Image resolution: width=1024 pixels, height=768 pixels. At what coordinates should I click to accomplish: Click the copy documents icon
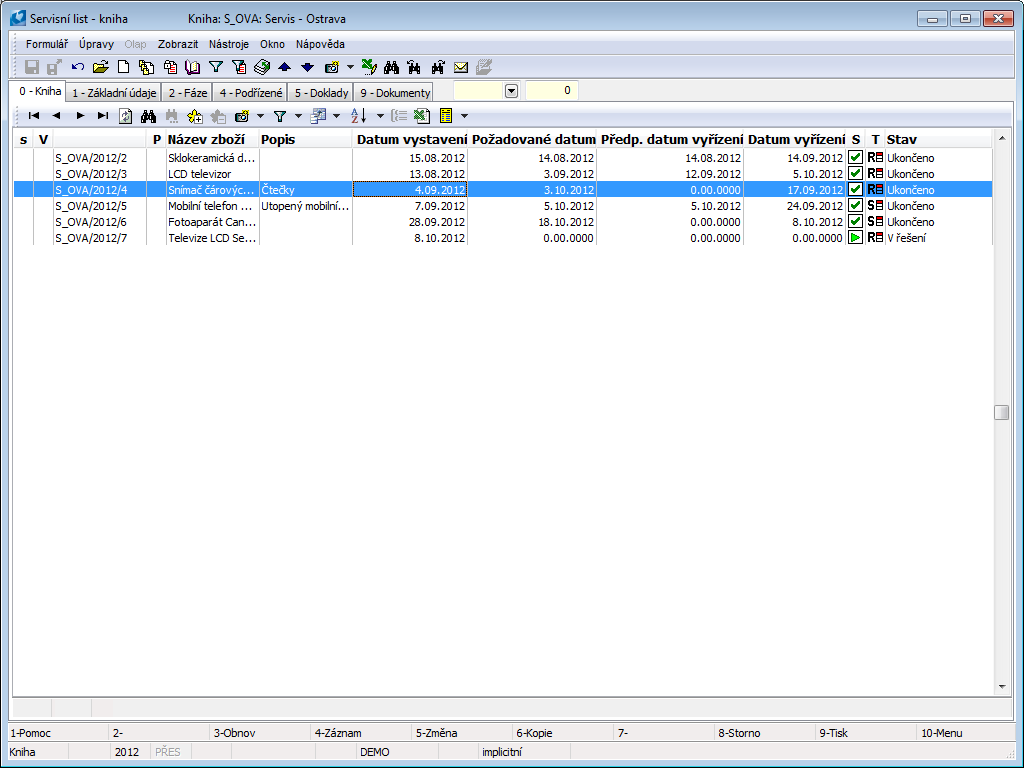coord(147,67)
